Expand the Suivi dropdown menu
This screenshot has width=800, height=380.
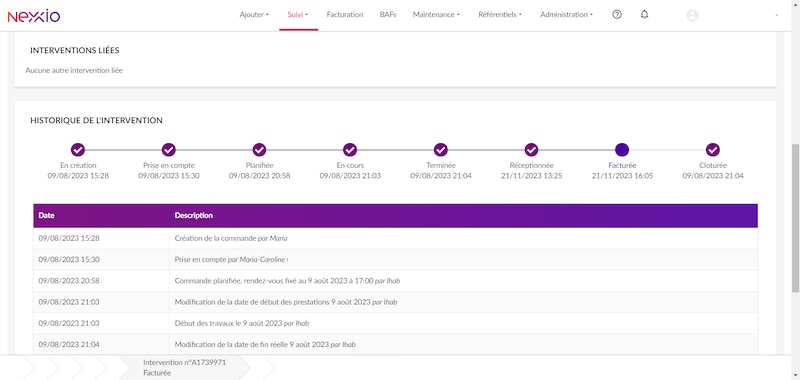tap(298, 15)
